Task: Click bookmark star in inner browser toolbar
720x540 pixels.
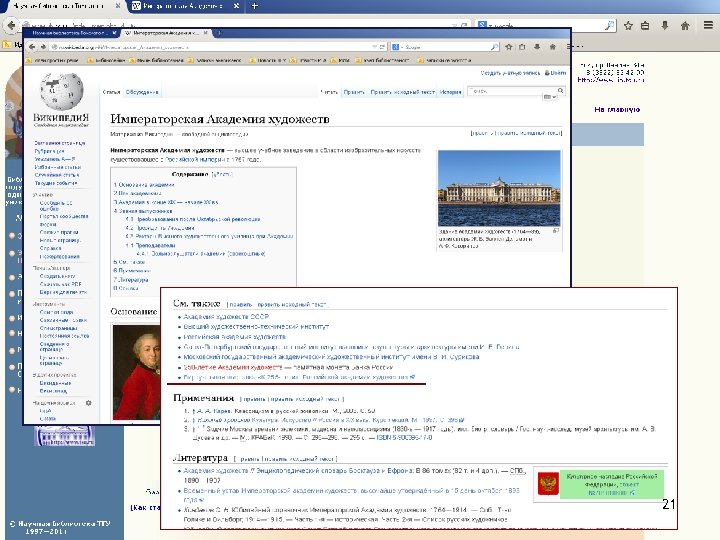Action: [x=509, y=47]
